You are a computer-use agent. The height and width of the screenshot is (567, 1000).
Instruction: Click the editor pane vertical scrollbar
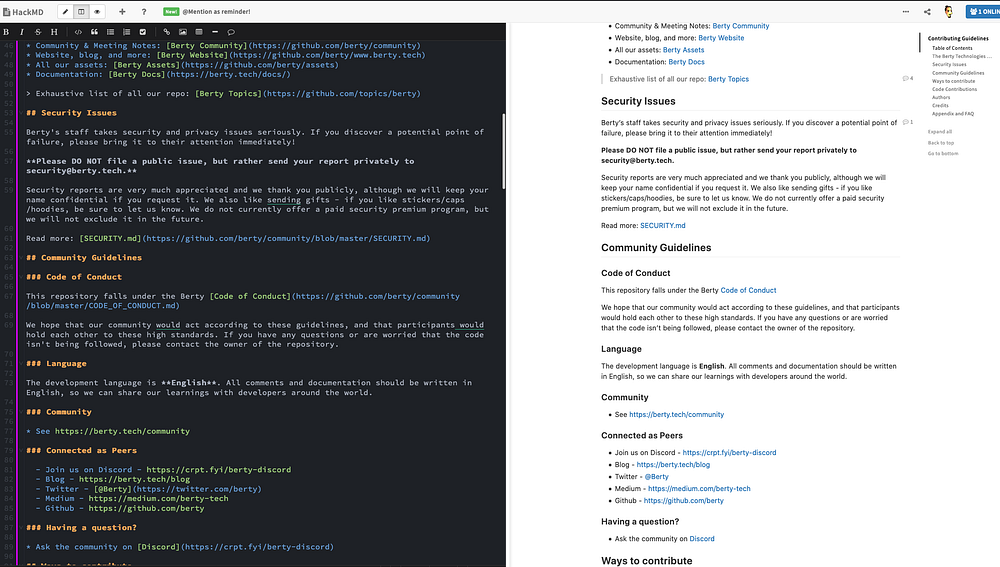pos(504,151)
